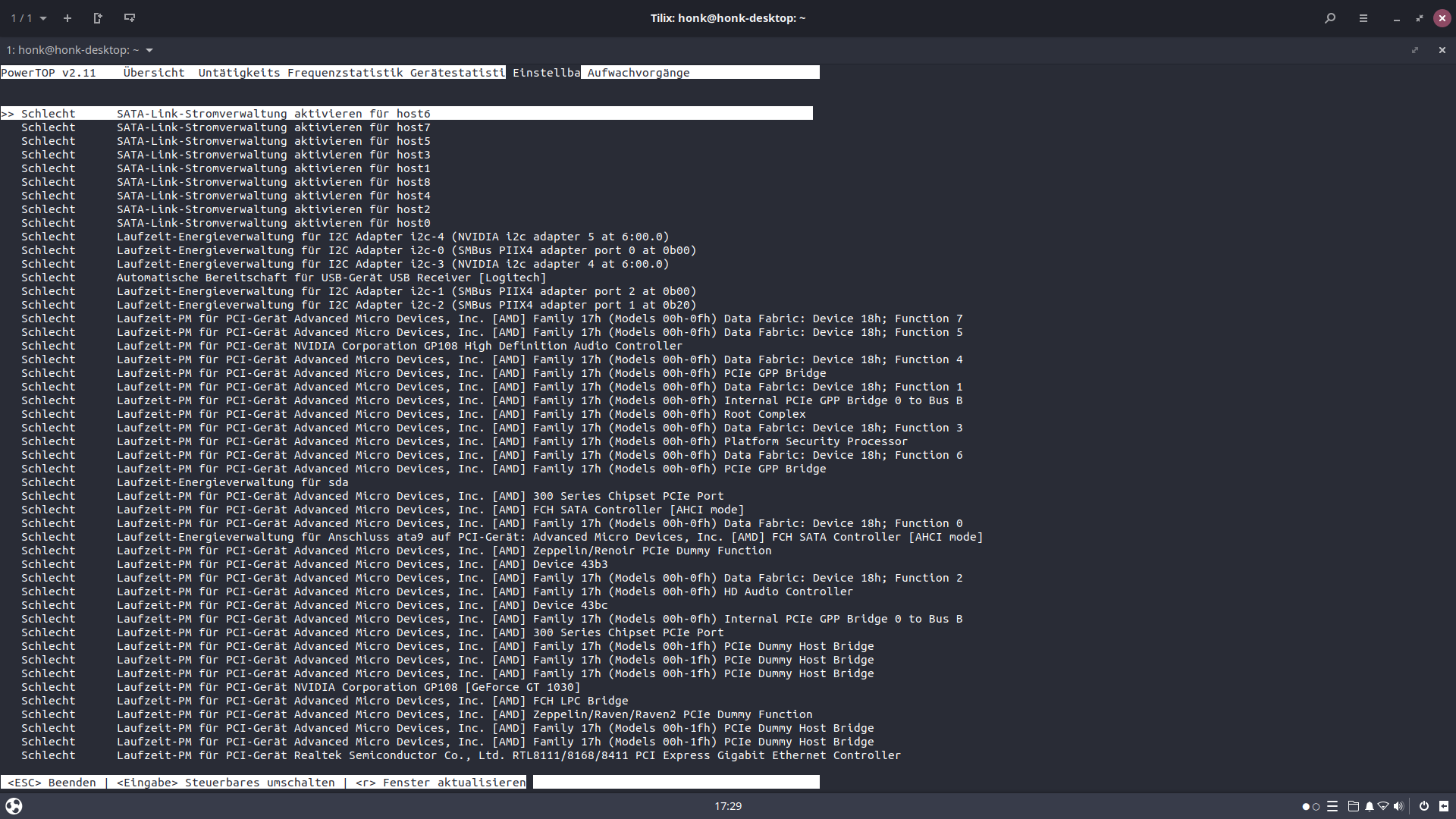Screen dimensions: 1456x819
Task: Open the notifications bell in the panel
Action: tap(1369, 806)
